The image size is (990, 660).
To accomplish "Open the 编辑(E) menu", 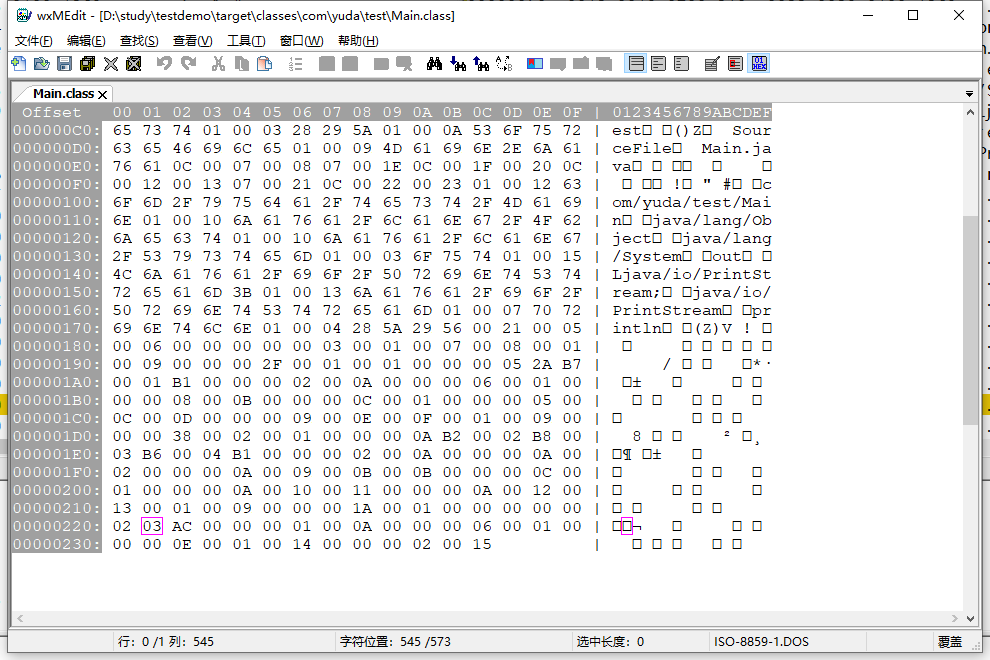I will click(86, 41).
